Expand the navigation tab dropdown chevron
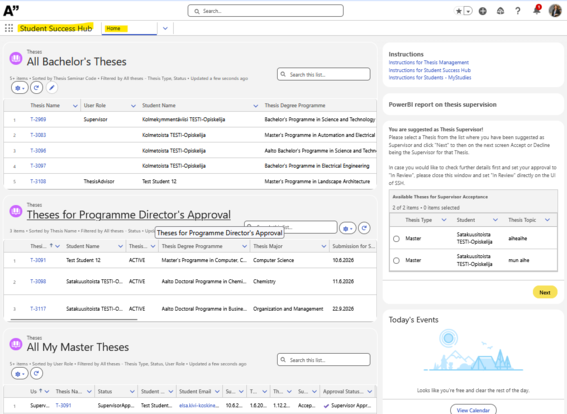The width and height of the screenshot is (567, 414). [x=165, y=28]
